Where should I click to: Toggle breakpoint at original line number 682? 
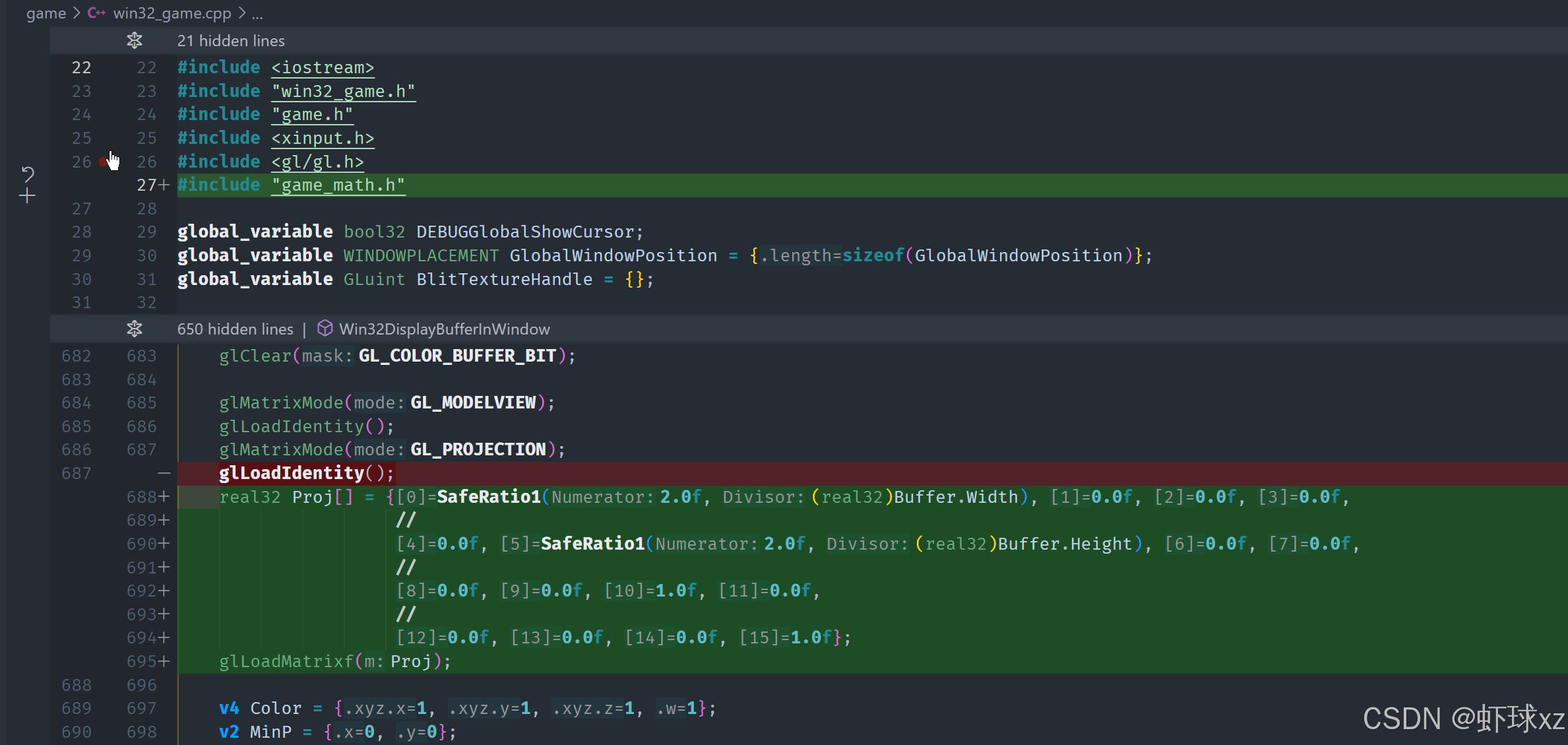pos(76,356)
